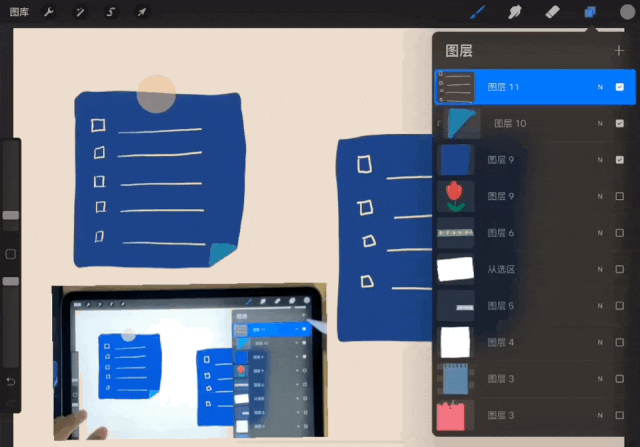Tap the undo arrow in sidebar

coord(11,381)
